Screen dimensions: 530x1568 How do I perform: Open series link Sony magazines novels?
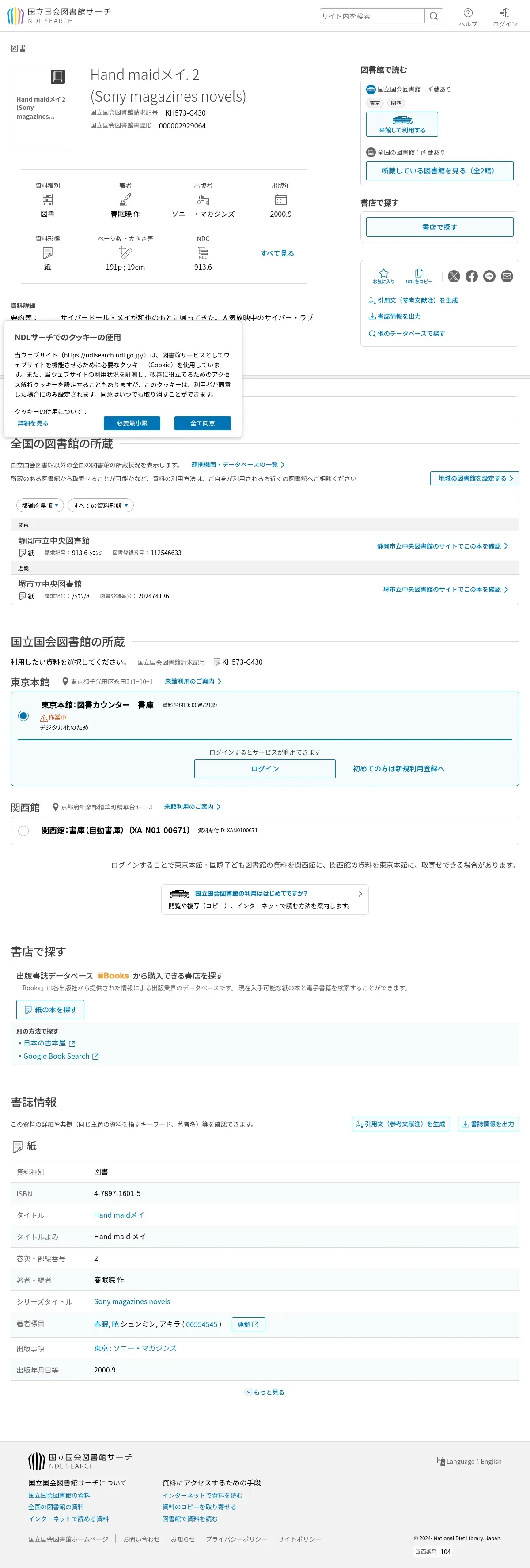click(132, 1301)
